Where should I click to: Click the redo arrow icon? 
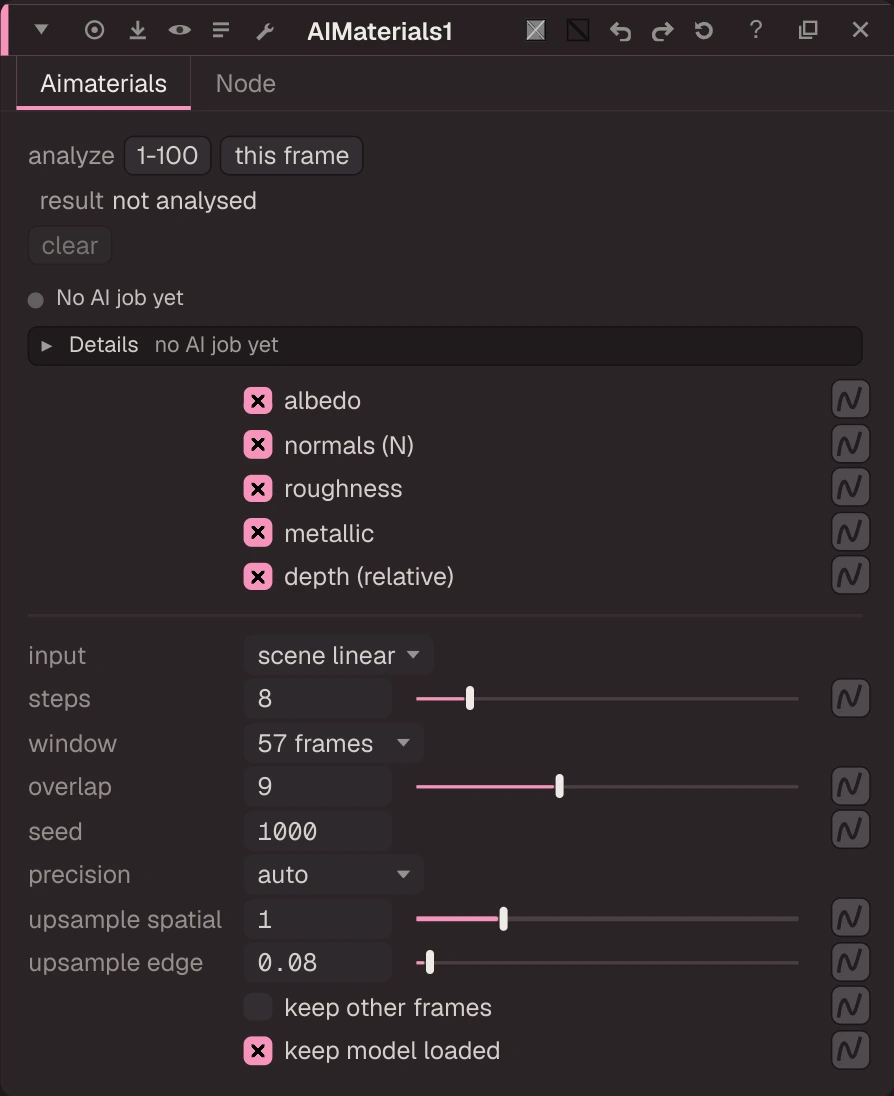tap(662, 31)
